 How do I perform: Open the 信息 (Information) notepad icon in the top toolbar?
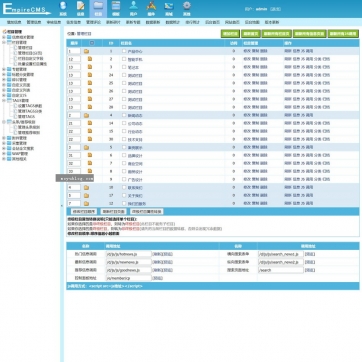click(81, 8)
